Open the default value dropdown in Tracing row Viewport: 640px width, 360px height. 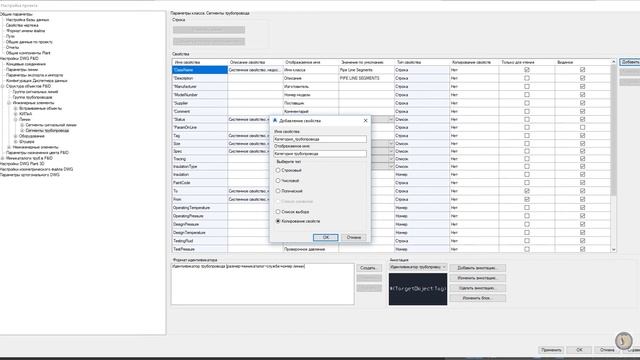[391, 159]
